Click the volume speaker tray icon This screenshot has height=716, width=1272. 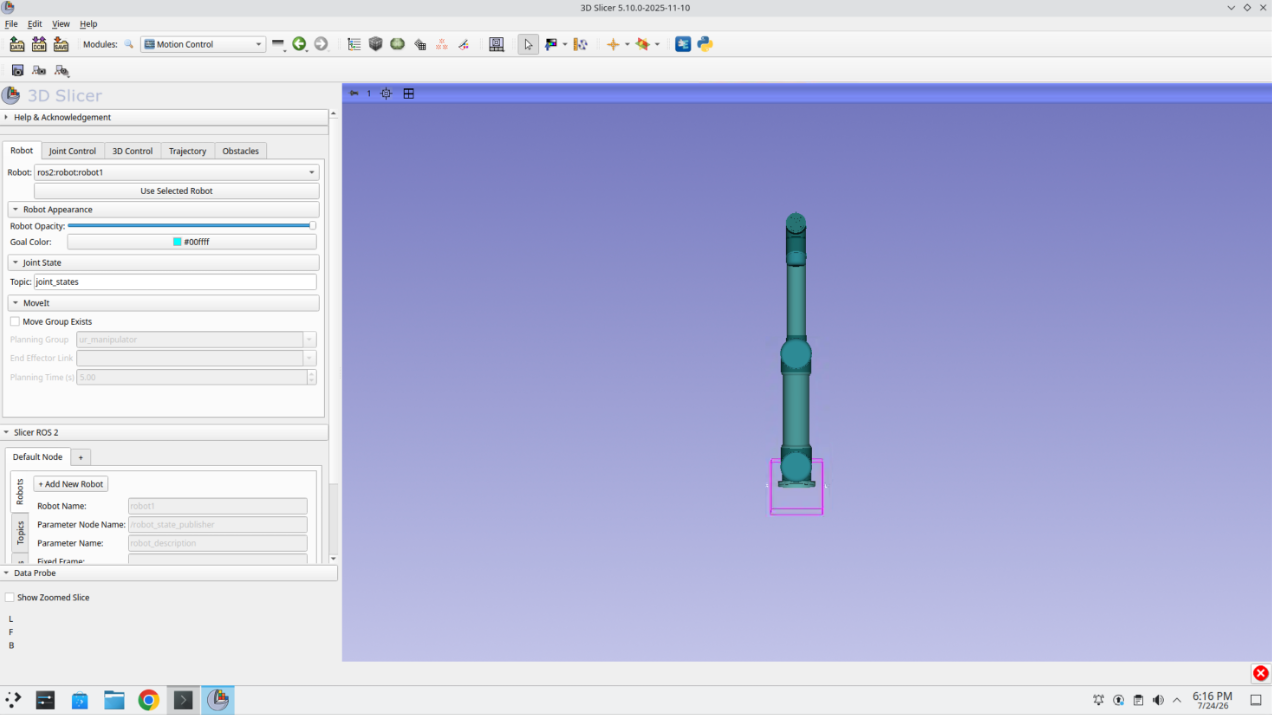pos(1158,700)
